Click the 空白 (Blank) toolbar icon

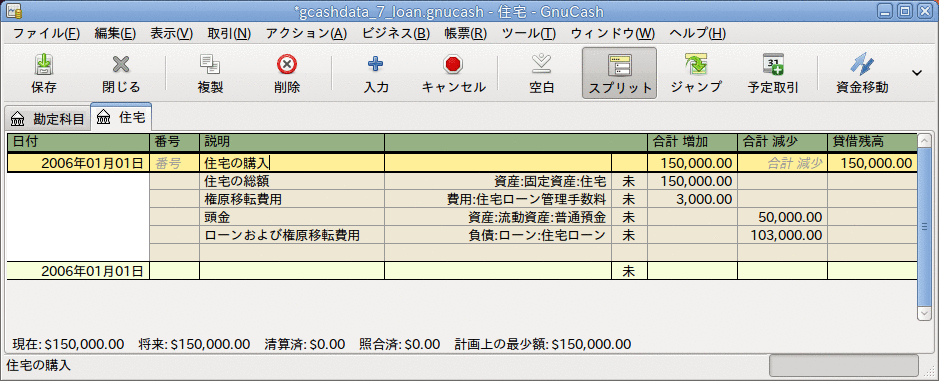[542, 64]
